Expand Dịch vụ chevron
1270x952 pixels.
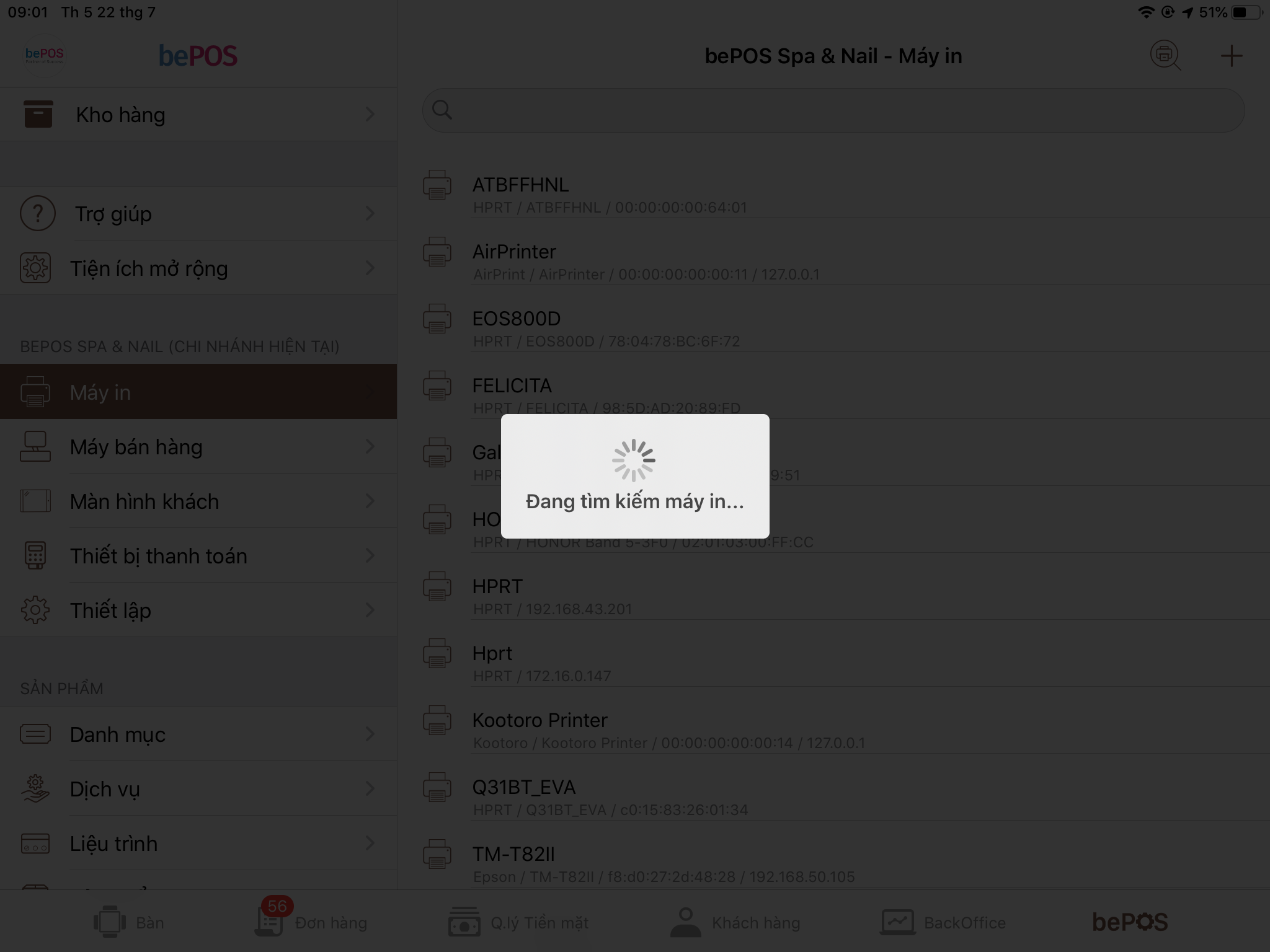[x=370, y=788]
